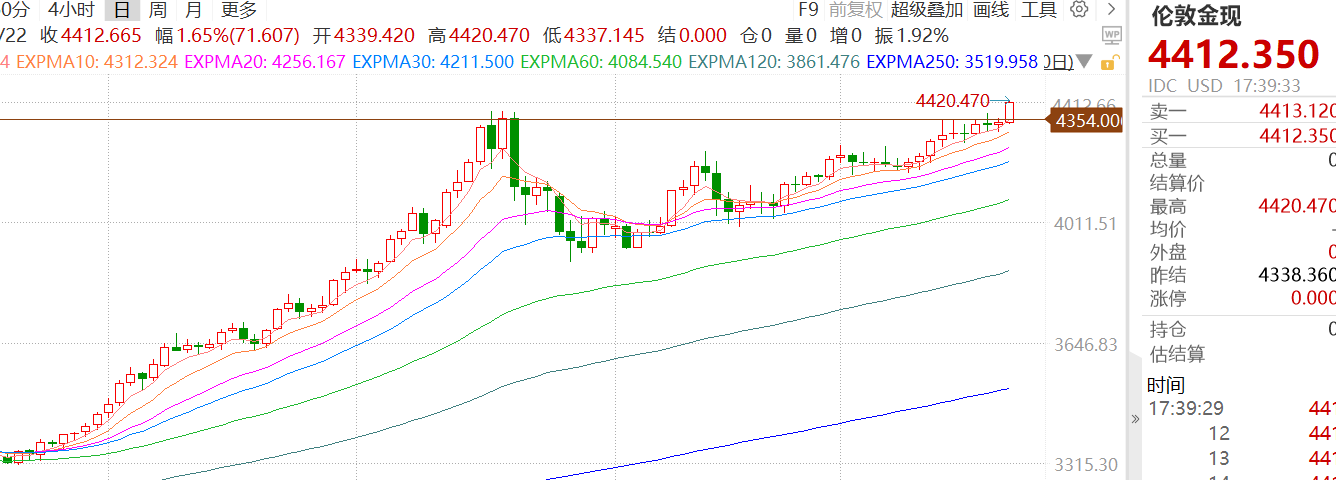Image resolution: width=1336 pixels, height=480 pixels.
Task: Click the 昨结 4338.360 row
Action: tap(1240, 275)
